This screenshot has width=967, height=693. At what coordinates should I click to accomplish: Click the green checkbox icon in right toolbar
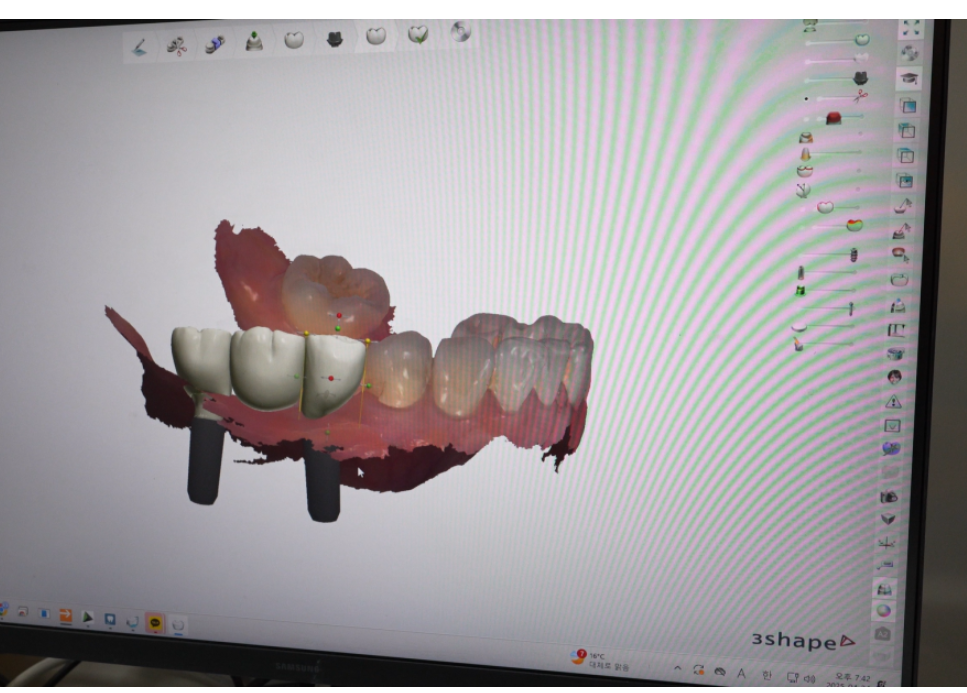pos(895,425)
